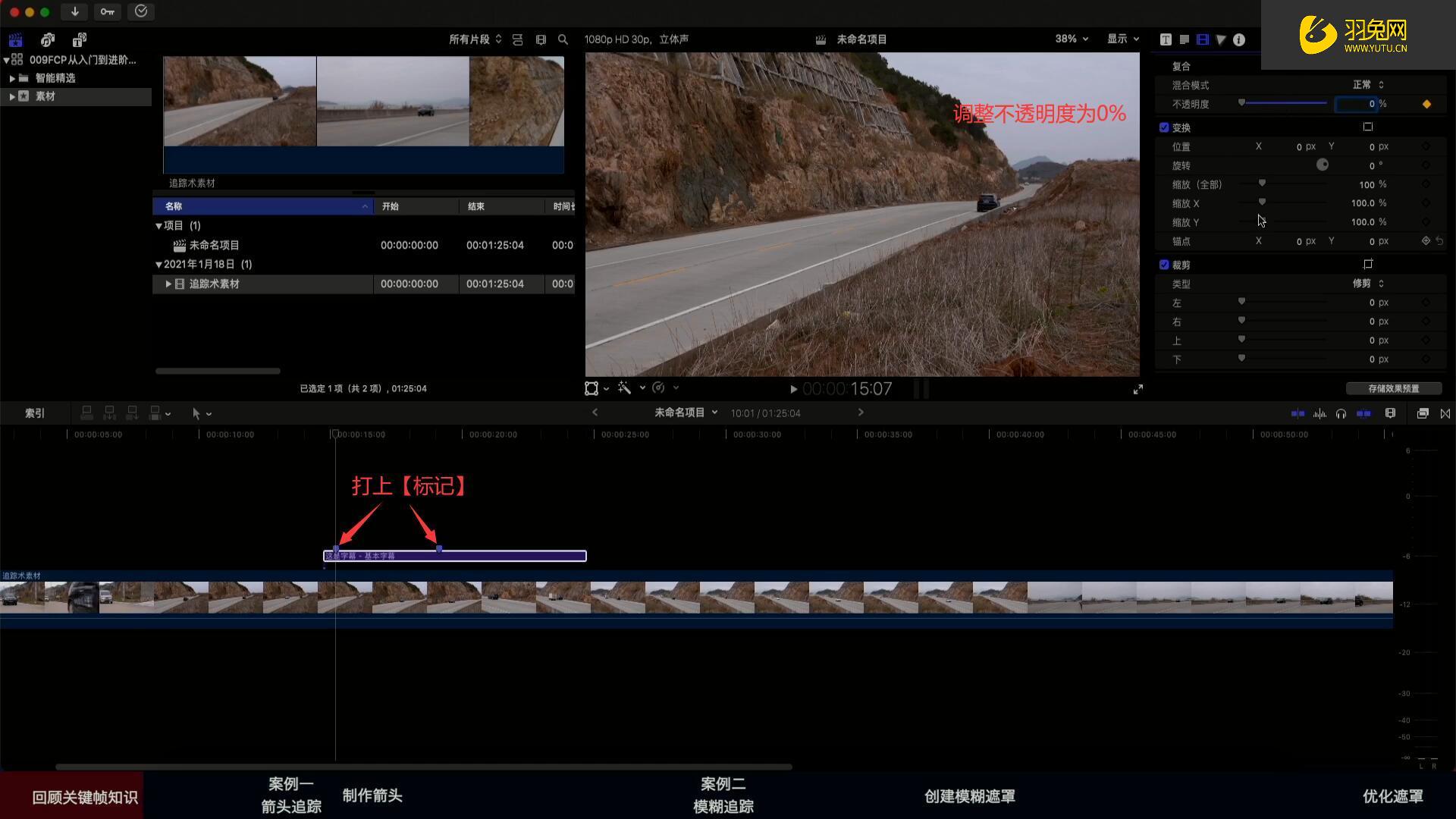Open the text layout inspector icon
The width and height of the screenshot is (1456, 819).
pos(1184,39)
